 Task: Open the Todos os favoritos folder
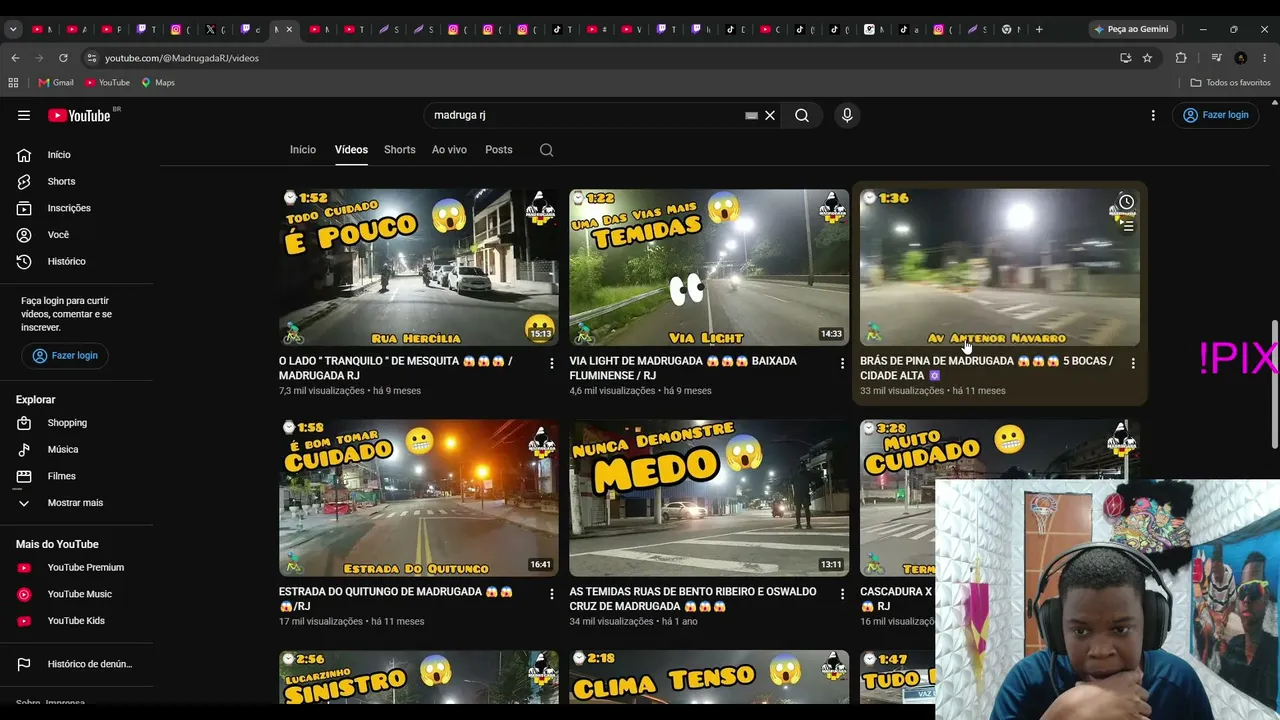[1230, 83]
